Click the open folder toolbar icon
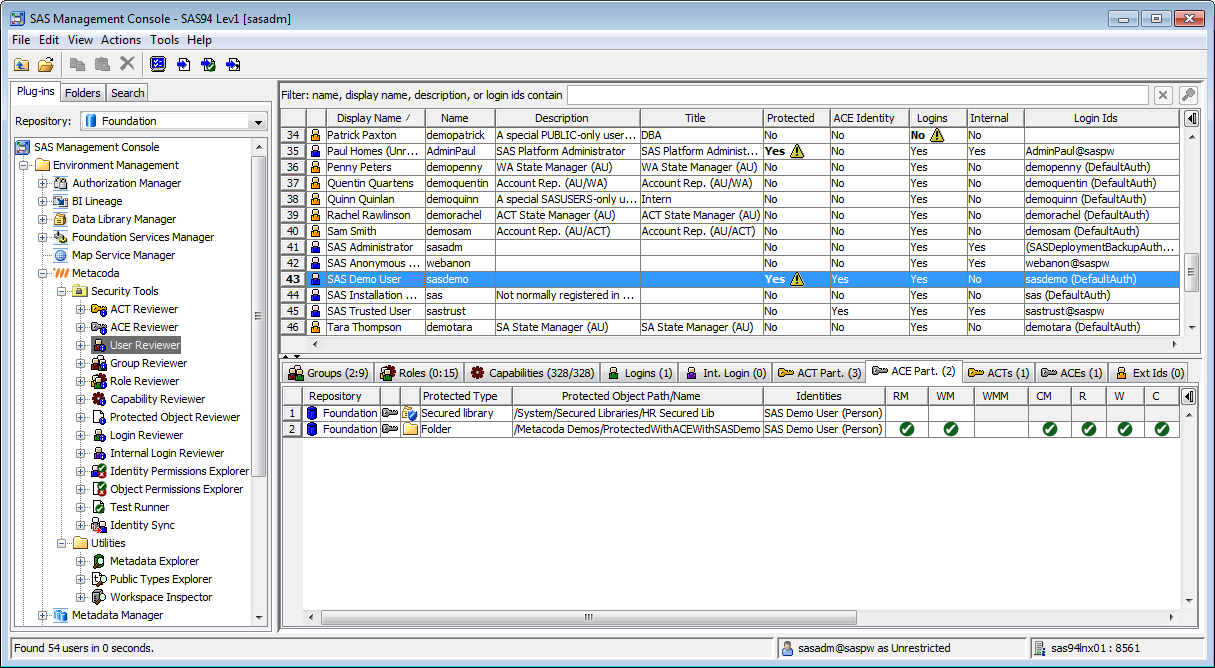 coord(46,64)
